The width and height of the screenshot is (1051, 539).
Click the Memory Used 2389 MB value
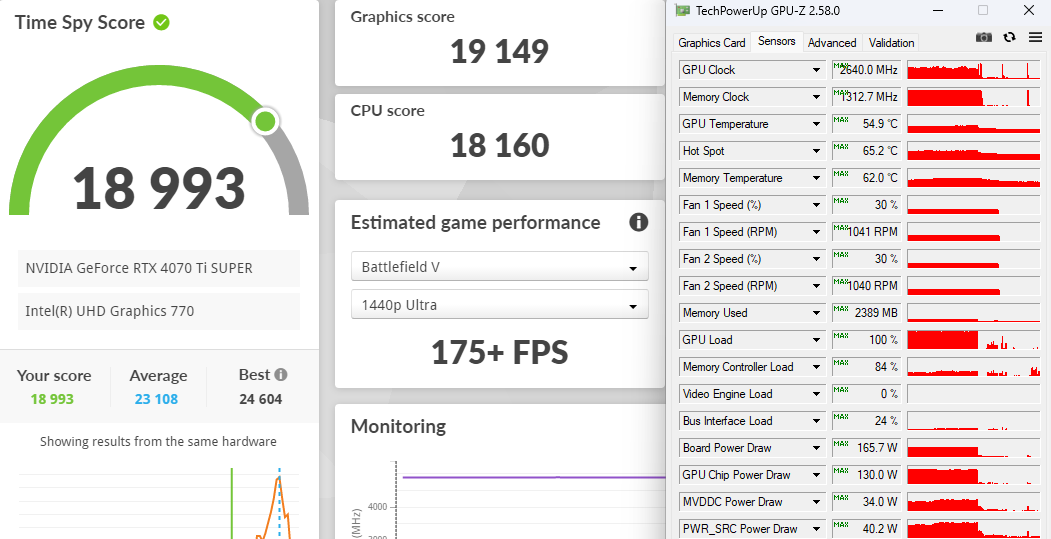coord(867,313)
